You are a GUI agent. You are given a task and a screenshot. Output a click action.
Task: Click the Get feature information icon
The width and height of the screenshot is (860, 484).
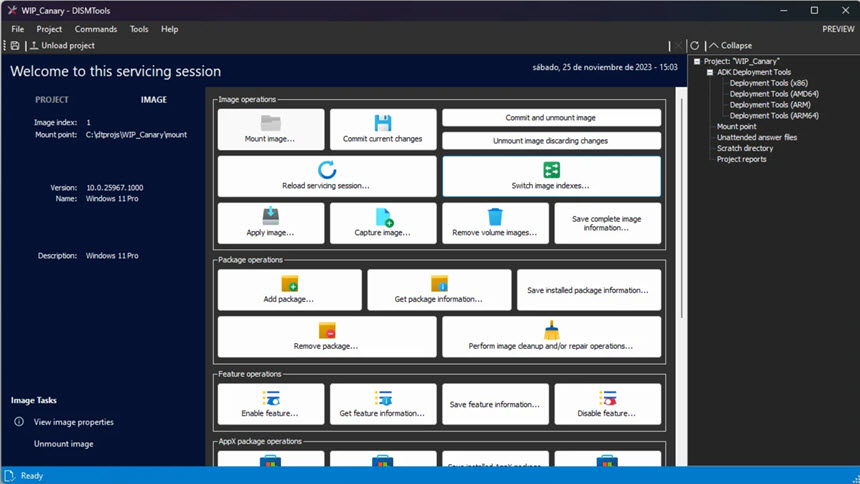click(383, 398)
